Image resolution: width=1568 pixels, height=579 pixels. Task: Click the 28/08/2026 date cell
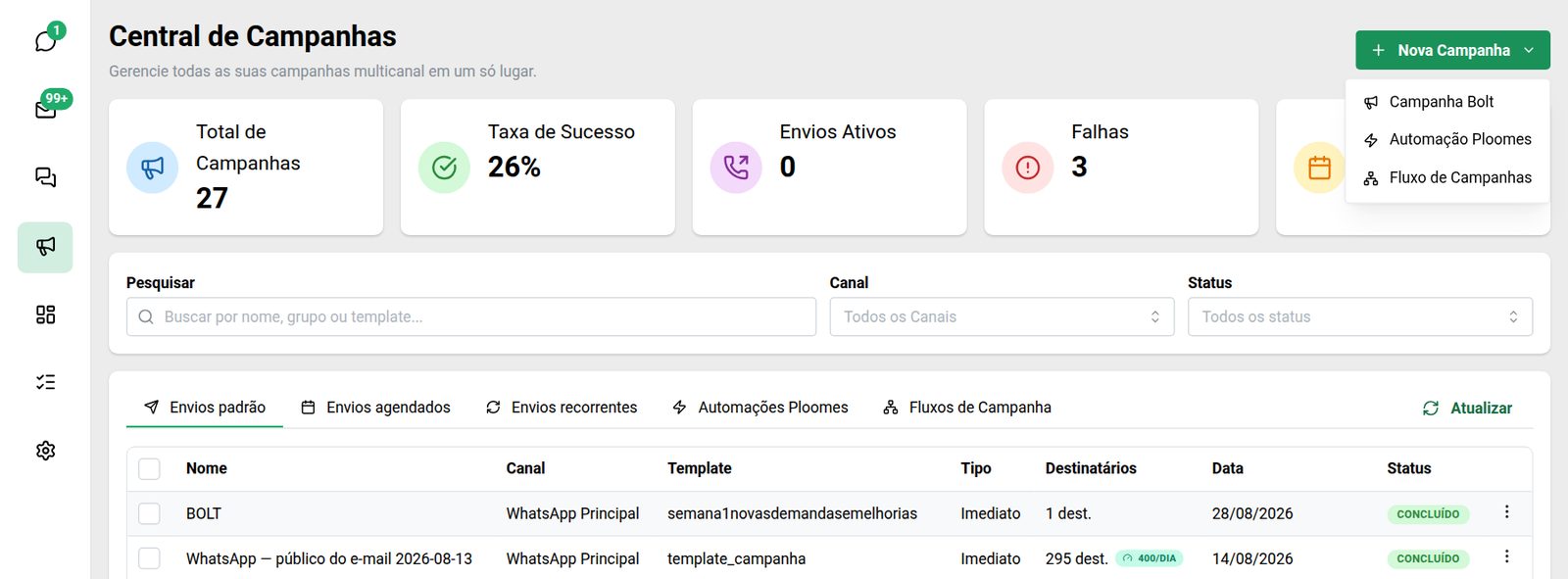tap(1252, 514)
